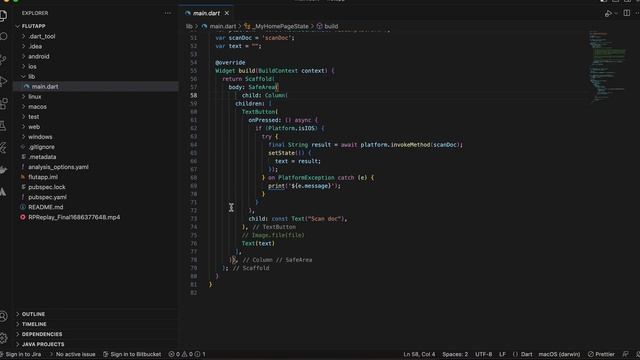Open README.md file
This screenshot has height=360, width=640.
tap(45, 207)
